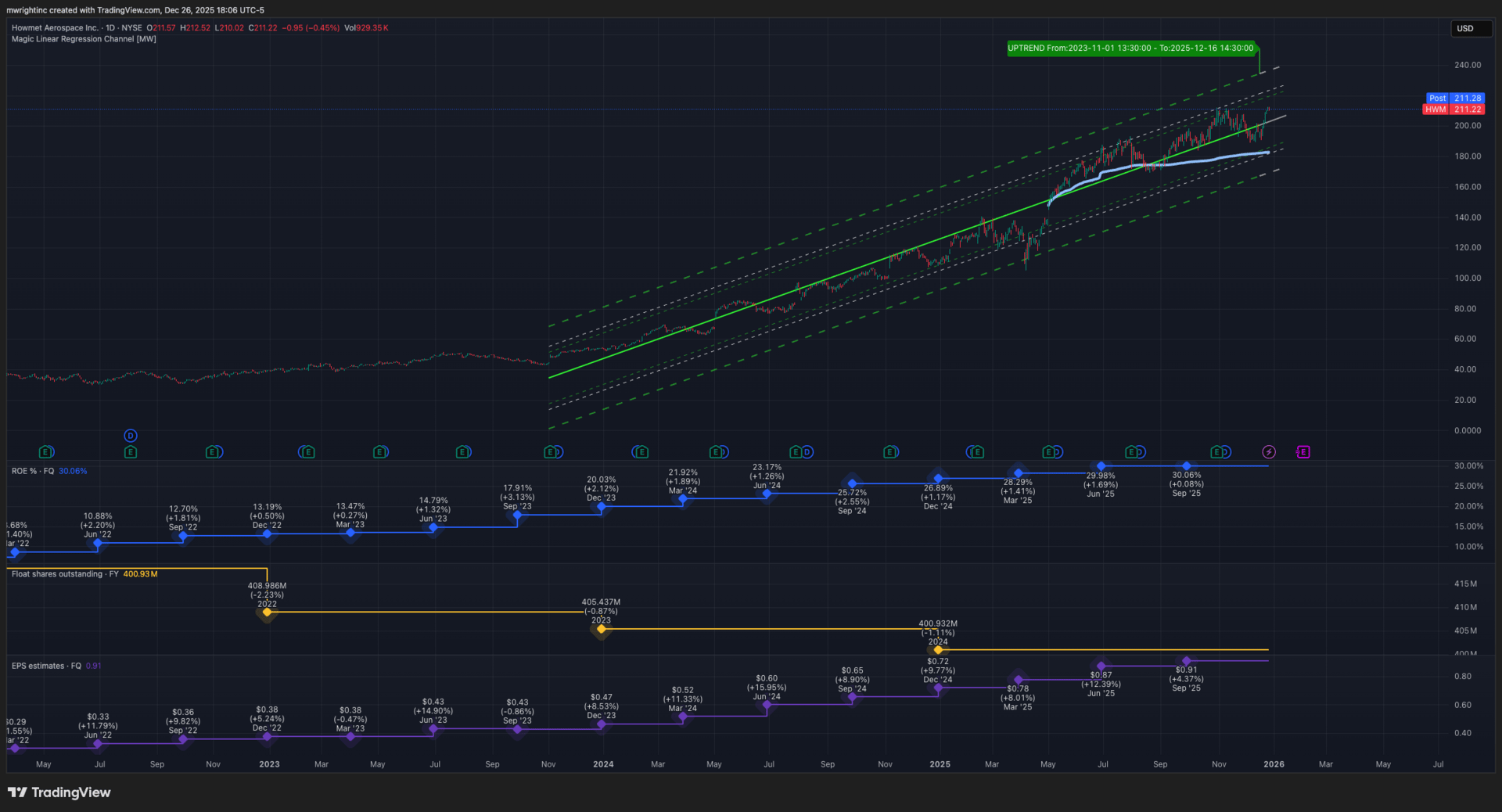This screenshot has height=812, width=1502.
Task: Select the EPS diamond marker for Jun '25
Action: [1101, 666]
